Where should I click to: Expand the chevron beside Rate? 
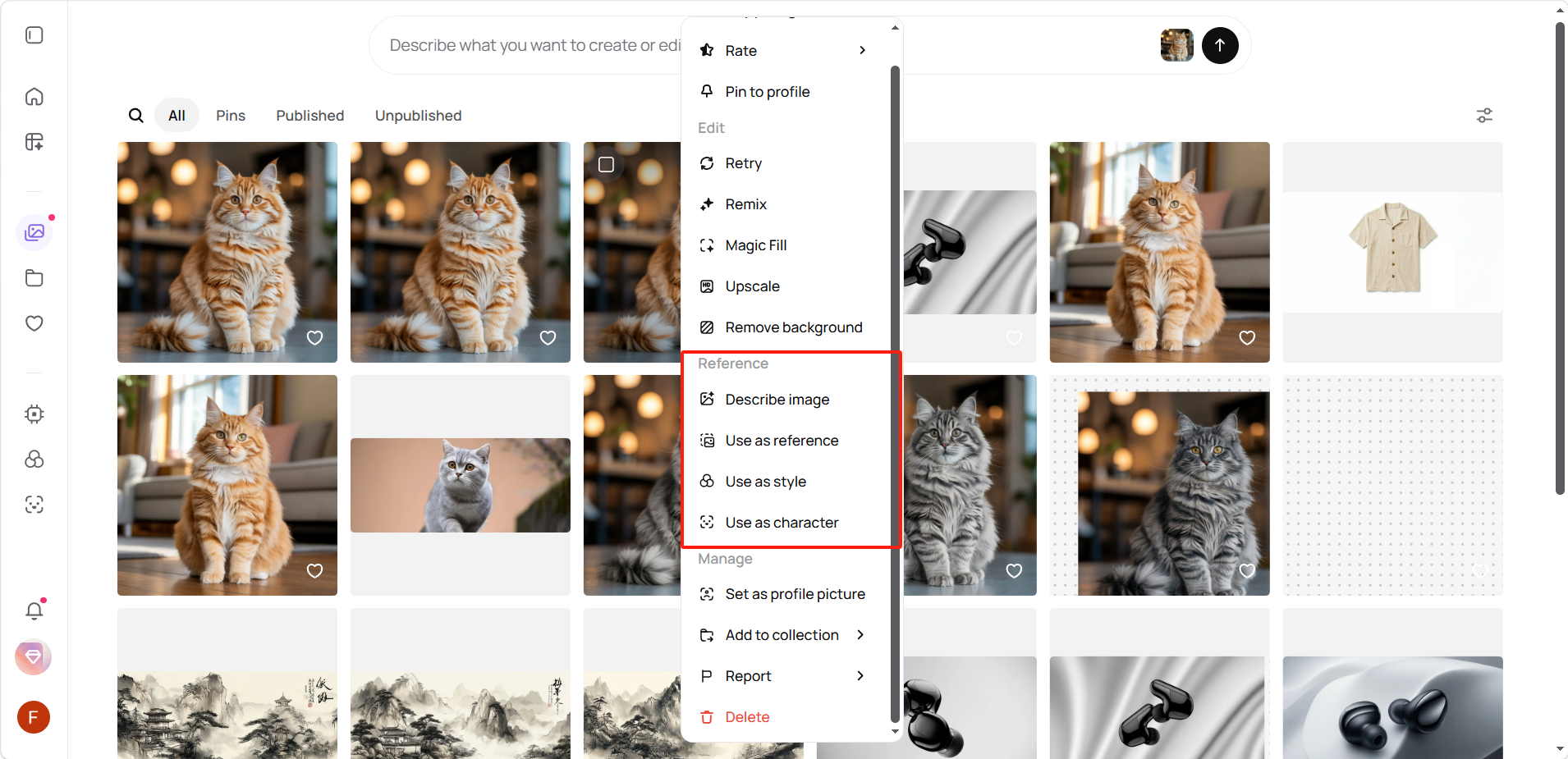coord(862,51)
